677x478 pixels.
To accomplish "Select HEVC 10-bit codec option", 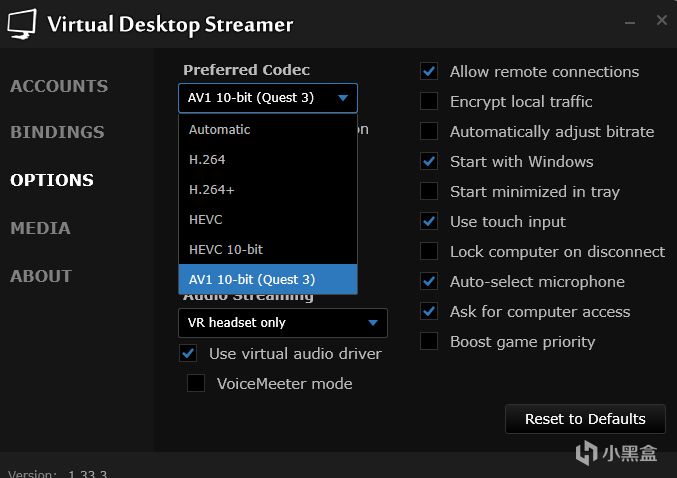I will click(226, 249).
